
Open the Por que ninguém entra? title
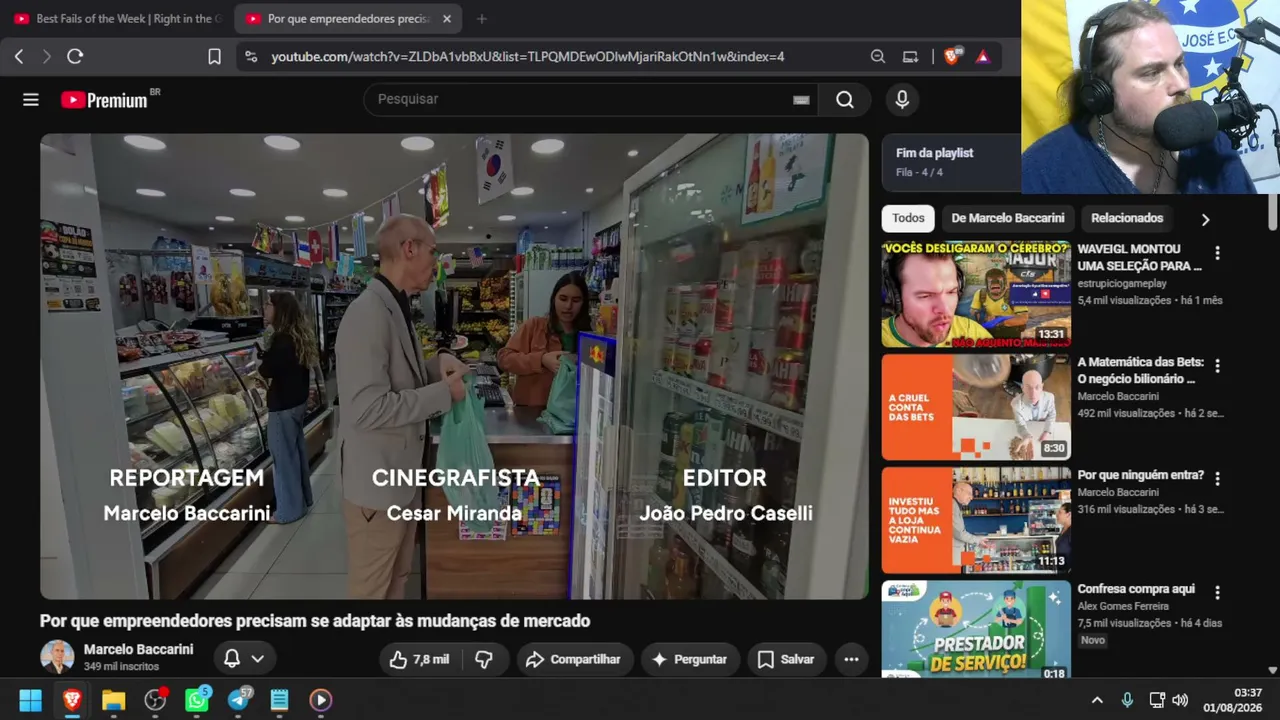(1140, 475)
